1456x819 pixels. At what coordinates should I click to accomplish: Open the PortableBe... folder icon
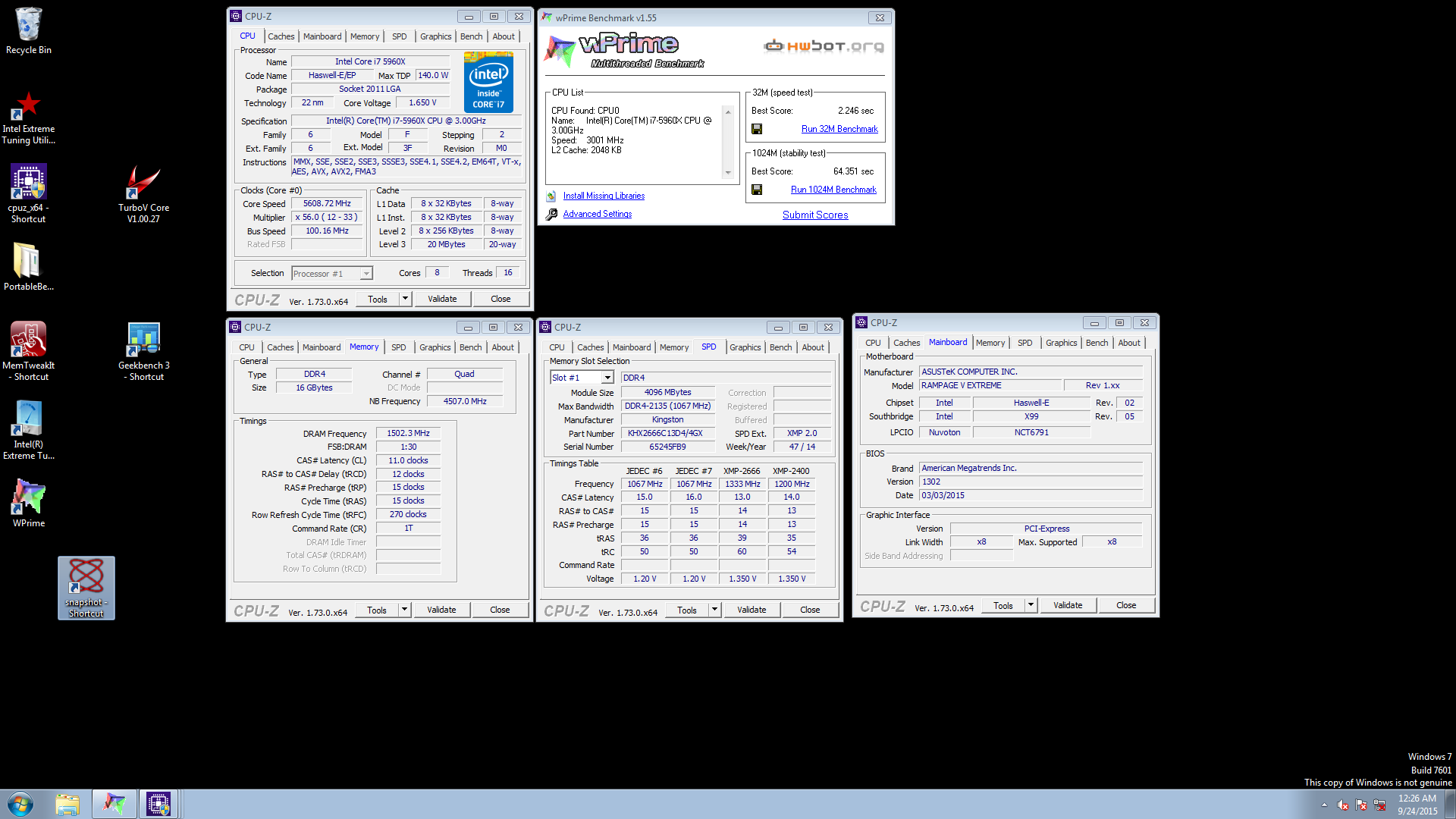[x=28, y=266]
